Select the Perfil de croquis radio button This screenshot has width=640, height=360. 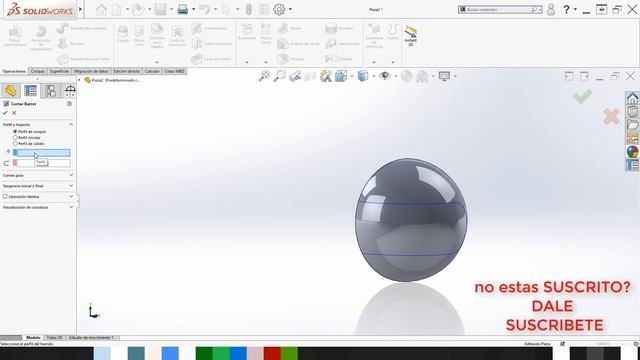pyautogui.click(x=15, y=131)
